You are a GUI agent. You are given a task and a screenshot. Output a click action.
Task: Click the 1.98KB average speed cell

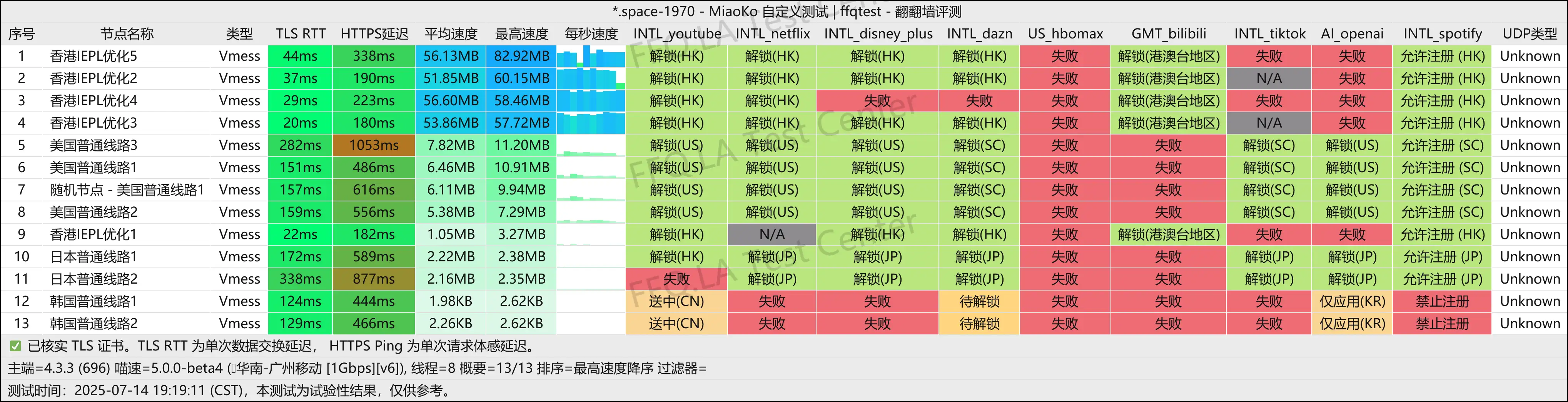(x=451, y=301)
